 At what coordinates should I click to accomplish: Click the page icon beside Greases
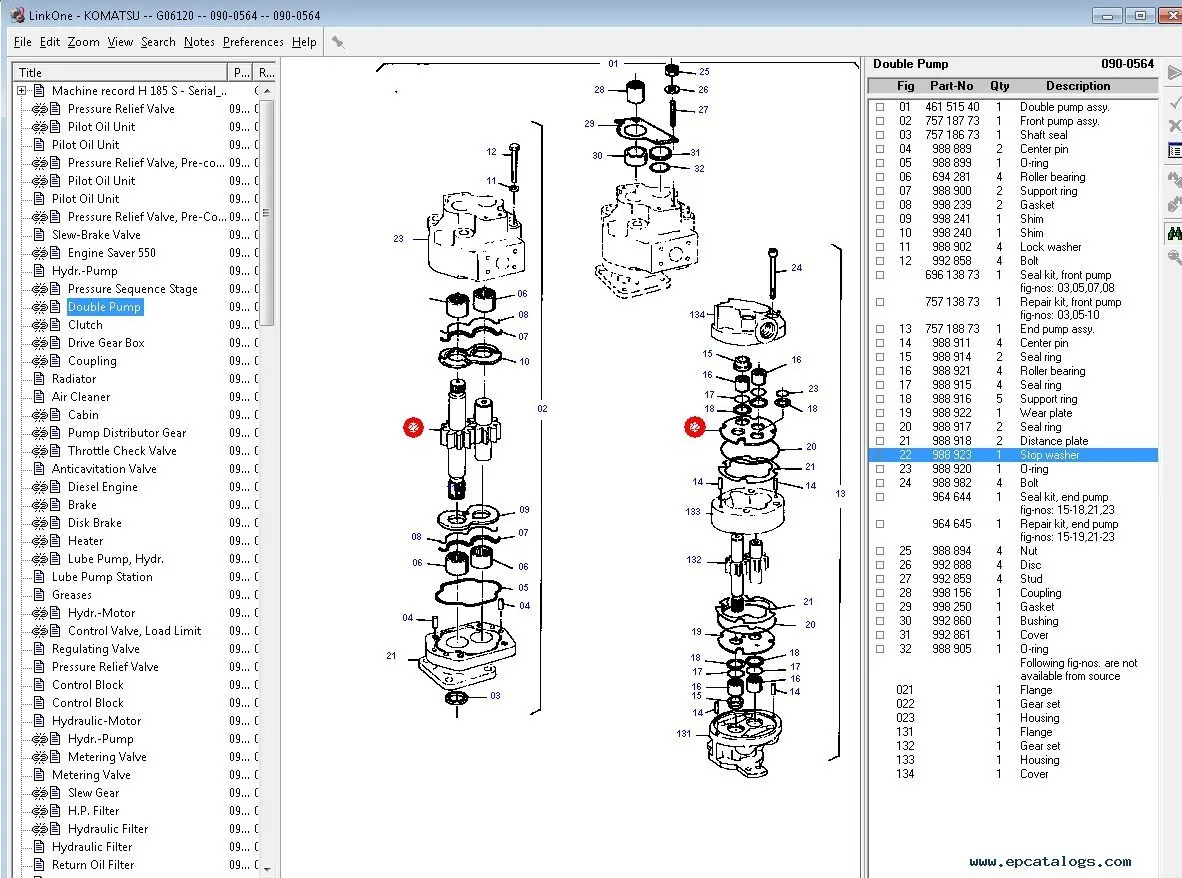coord(39,595)
